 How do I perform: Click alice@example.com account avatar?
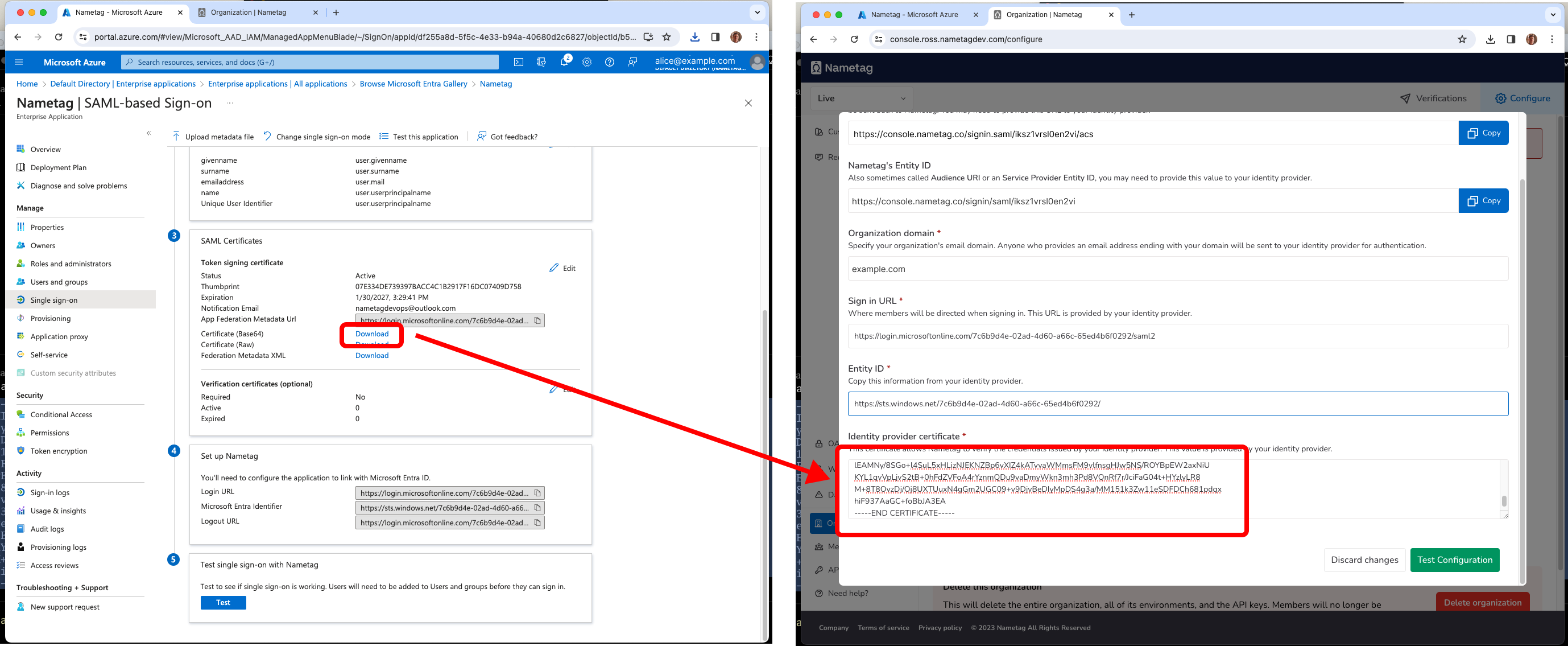click(x=757, y=62)
